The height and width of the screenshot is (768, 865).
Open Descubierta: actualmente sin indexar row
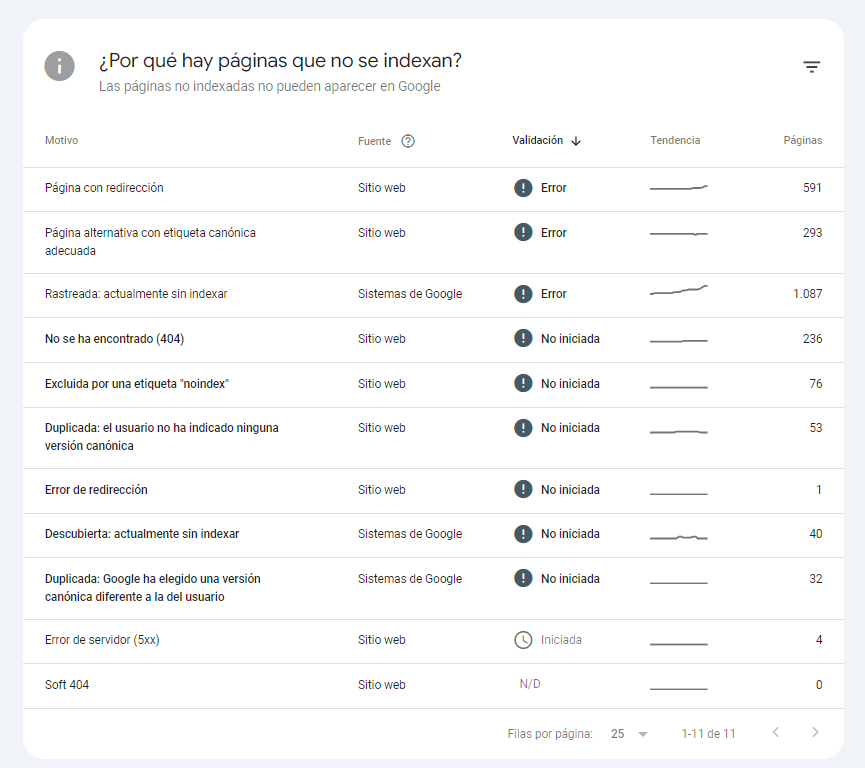click(142, 534)
